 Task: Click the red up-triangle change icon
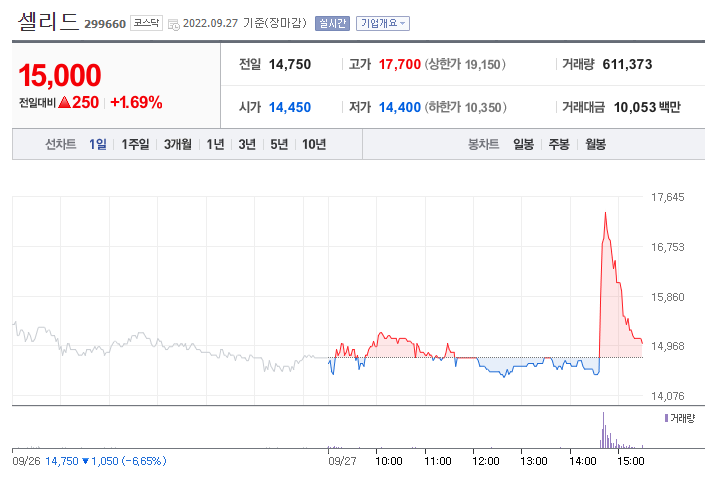point(64,102)
